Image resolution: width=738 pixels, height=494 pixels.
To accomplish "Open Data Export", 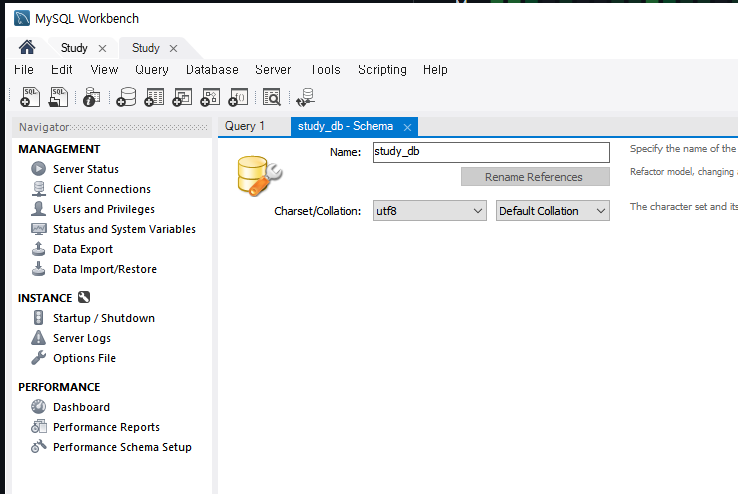I will coord(83,249).
